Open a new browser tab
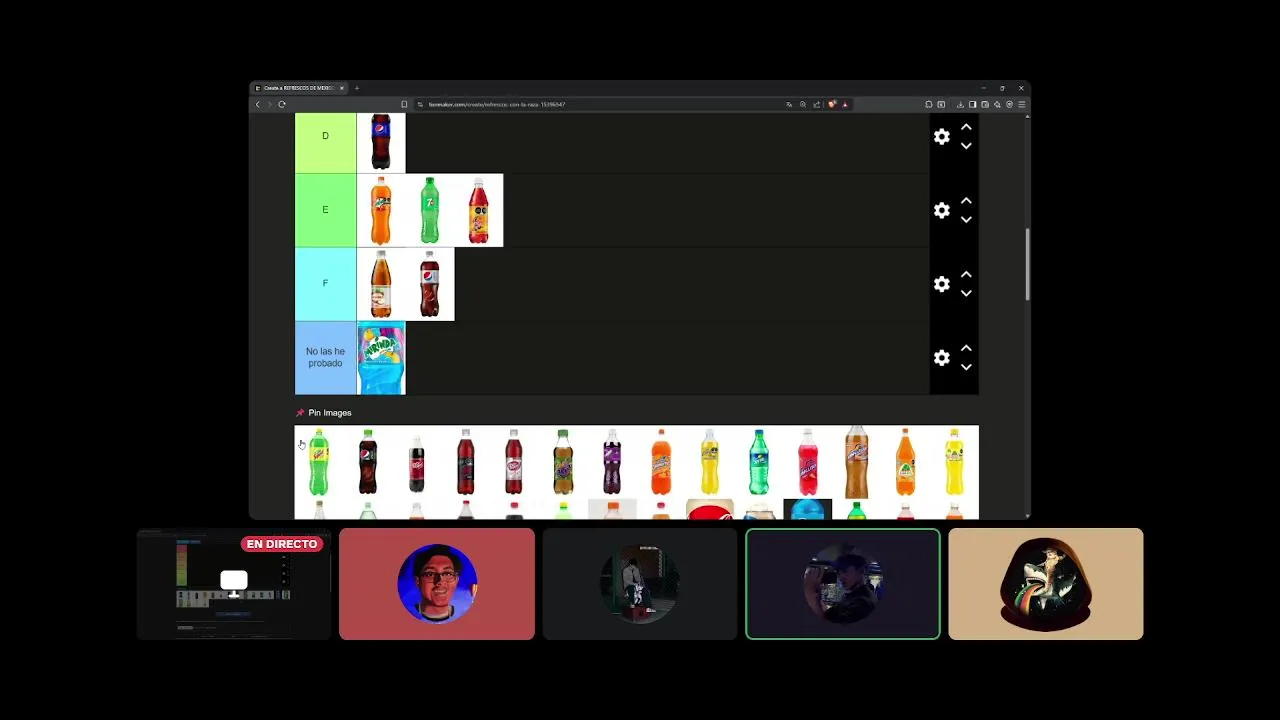 tap(357, 88)
